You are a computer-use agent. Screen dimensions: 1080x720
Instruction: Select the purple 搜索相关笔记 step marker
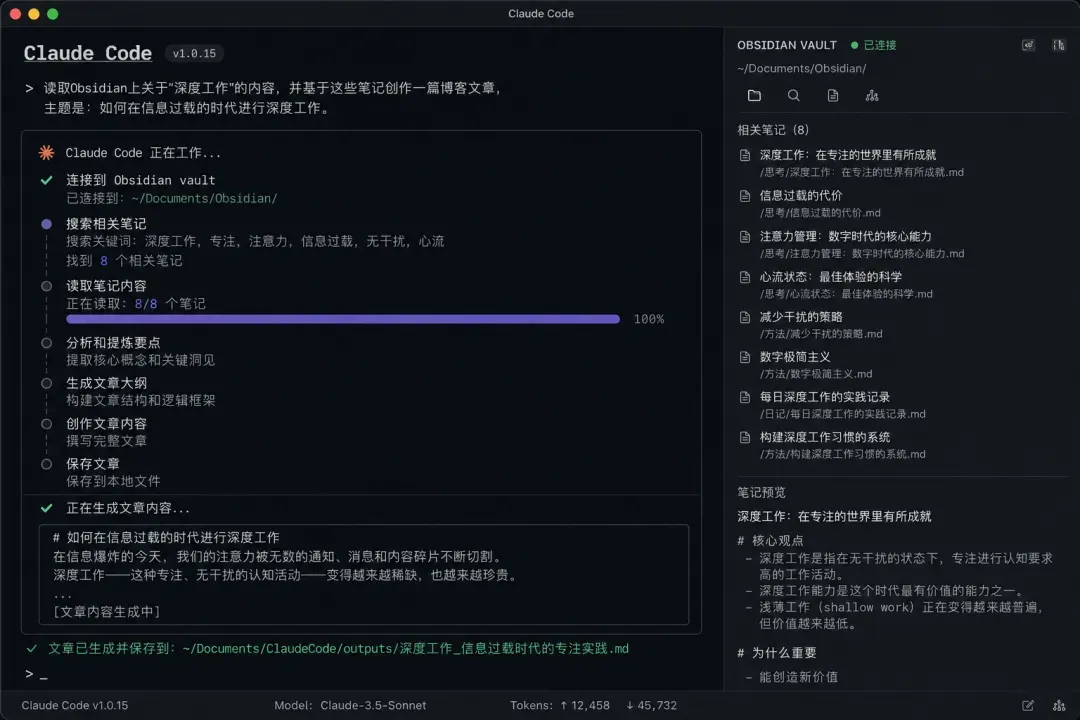[46, 224]
